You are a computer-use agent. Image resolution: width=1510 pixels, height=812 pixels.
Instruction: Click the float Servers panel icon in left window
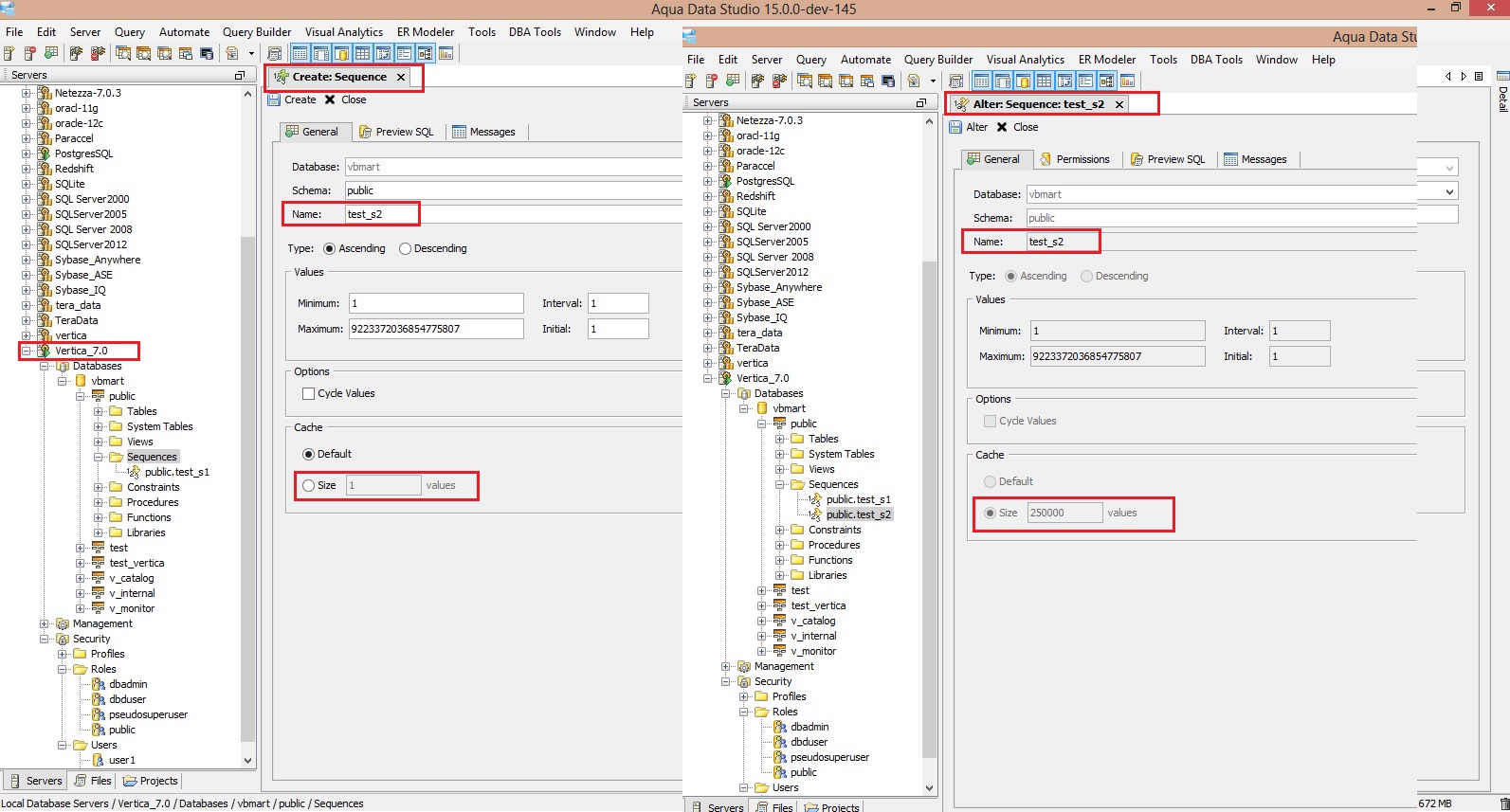pos(240,75)
